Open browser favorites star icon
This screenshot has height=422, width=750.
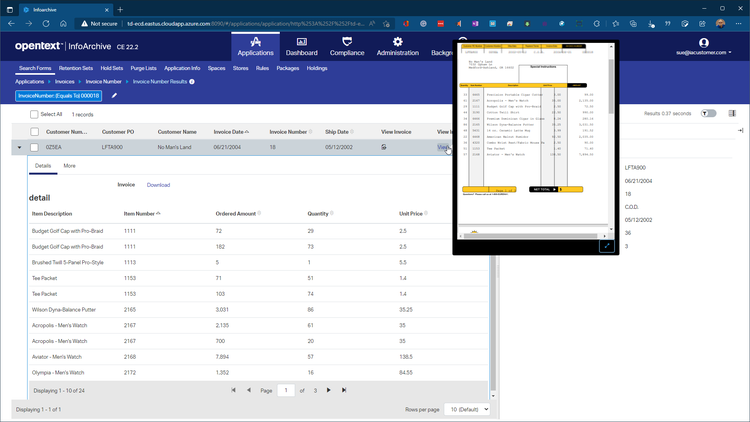click(x=616, y=23)
